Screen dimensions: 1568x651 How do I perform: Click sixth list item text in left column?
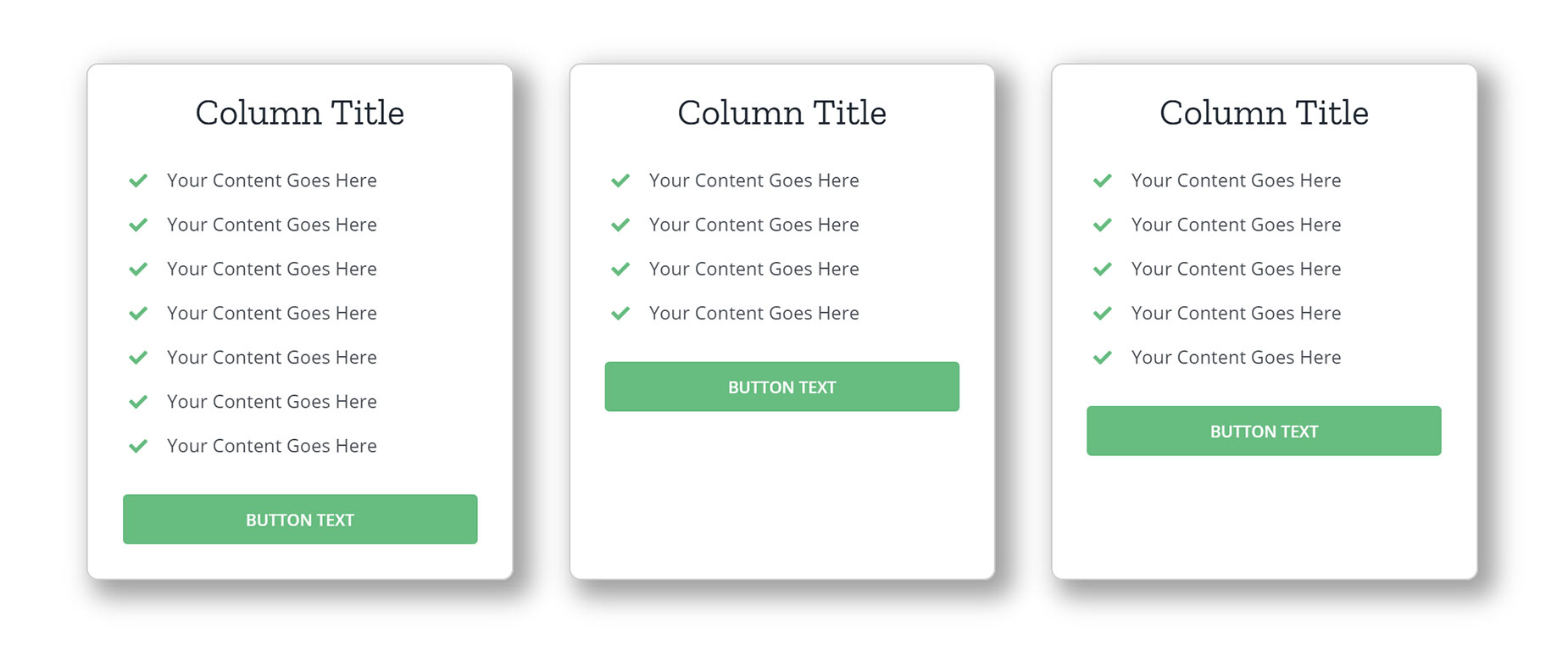click(x=272, y=402)
